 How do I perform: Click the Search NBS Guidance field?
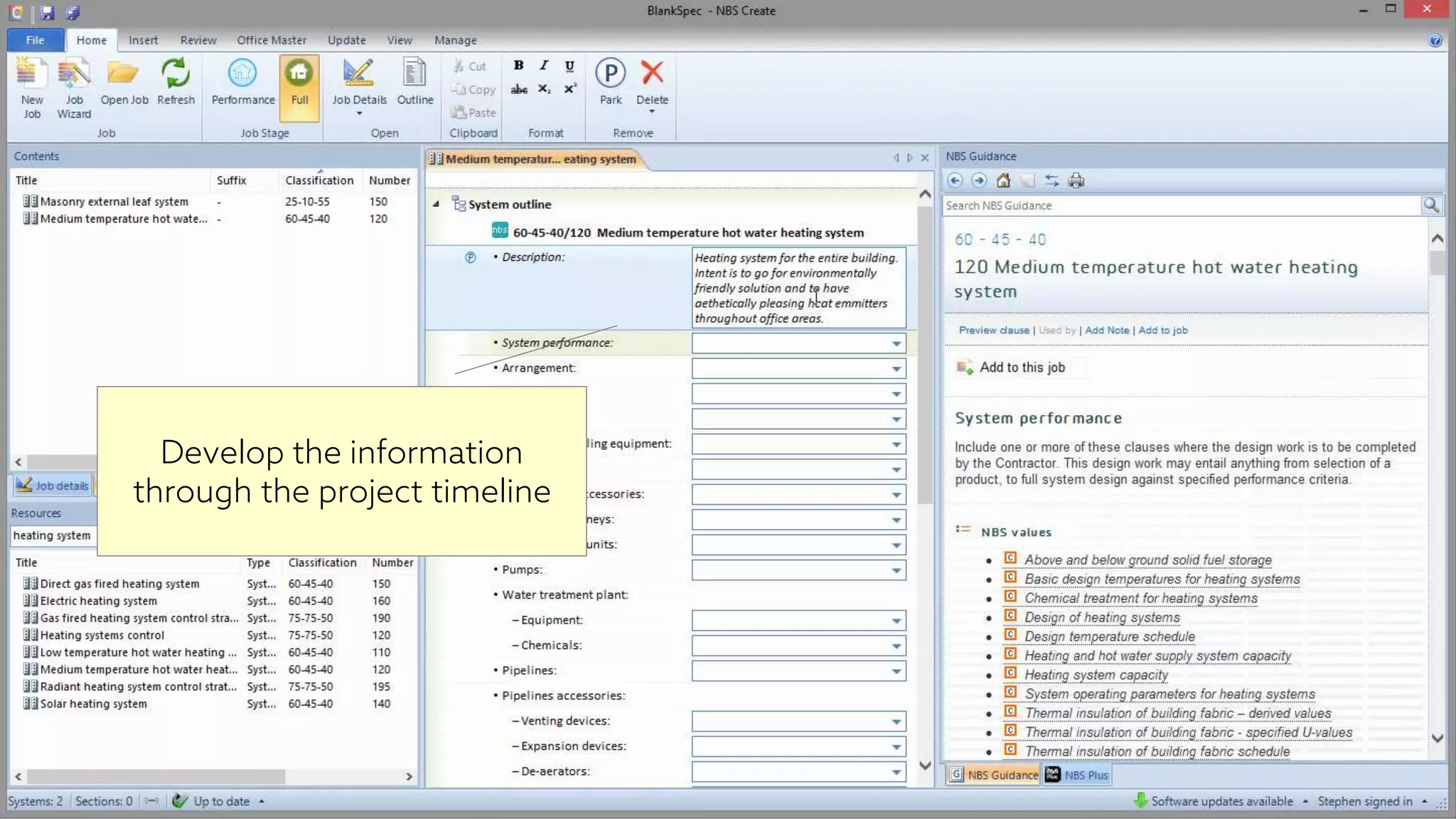coord(1180,205)
